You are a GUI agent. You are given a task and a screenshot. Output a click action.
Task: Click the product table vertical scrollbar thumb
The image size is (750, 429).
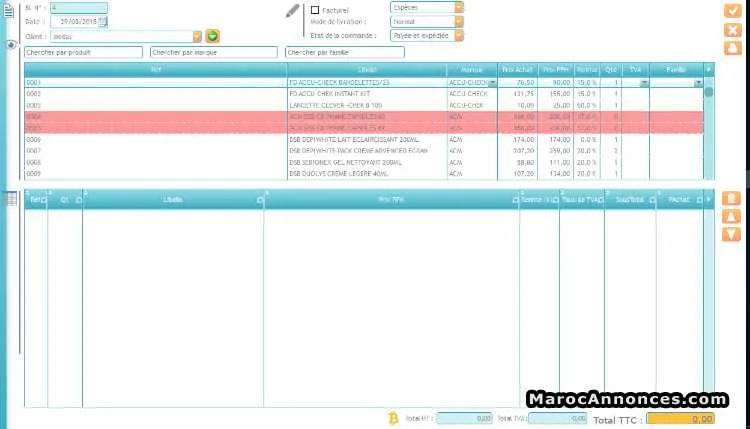(708, 92)
